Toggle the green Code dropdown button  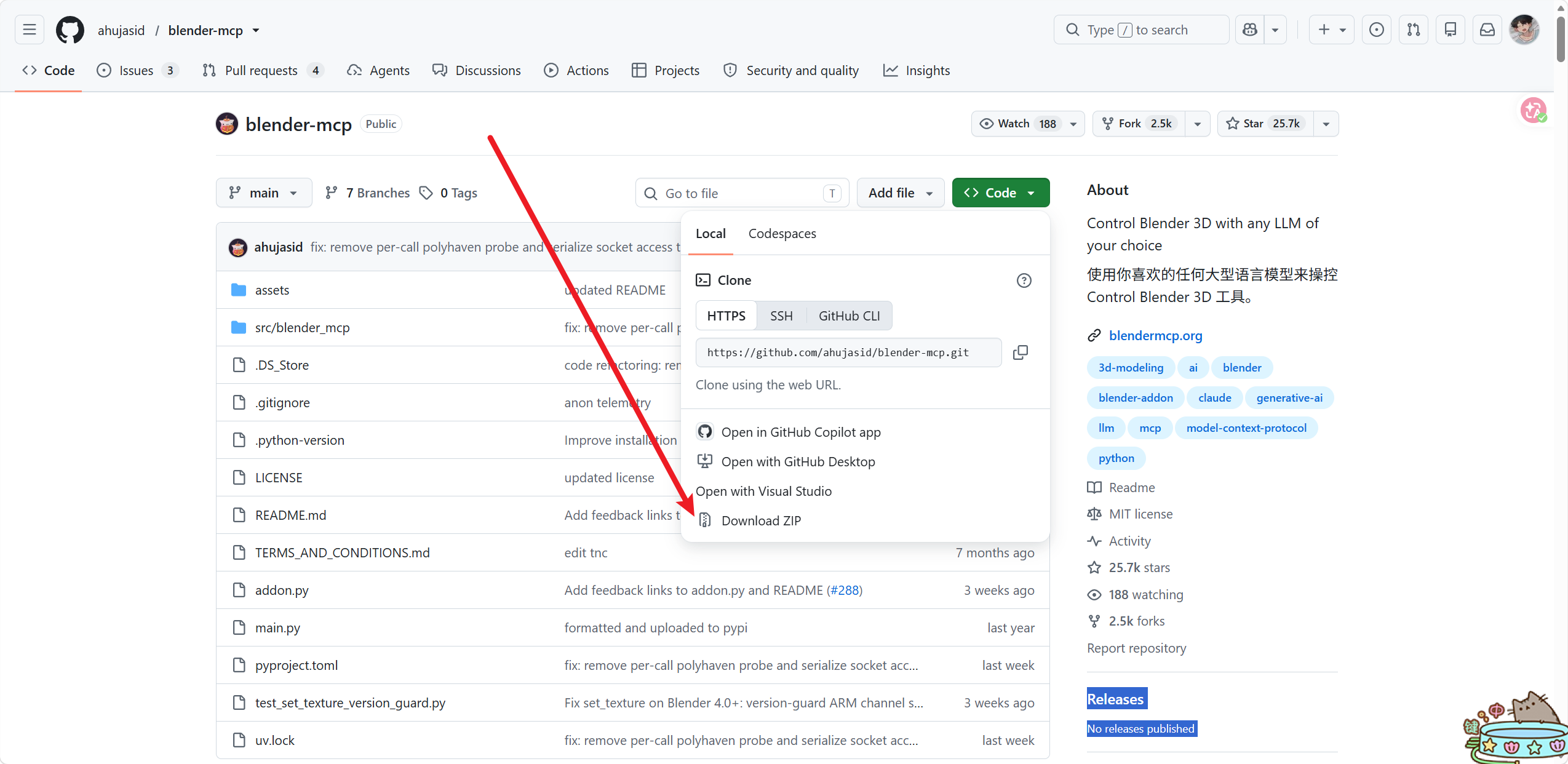point(1001,193)
